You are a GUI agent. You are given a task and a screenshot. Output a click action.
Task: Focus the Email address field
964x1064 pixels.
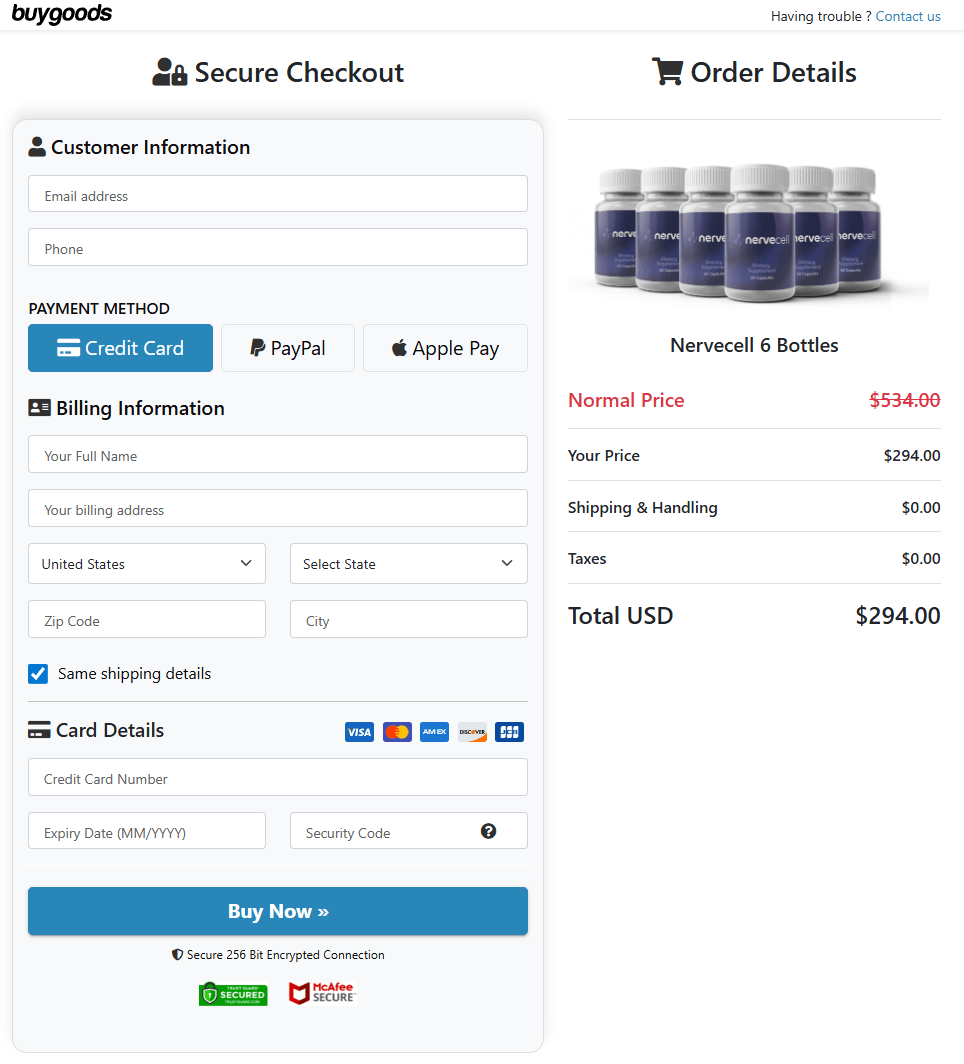tap(277, 194)
